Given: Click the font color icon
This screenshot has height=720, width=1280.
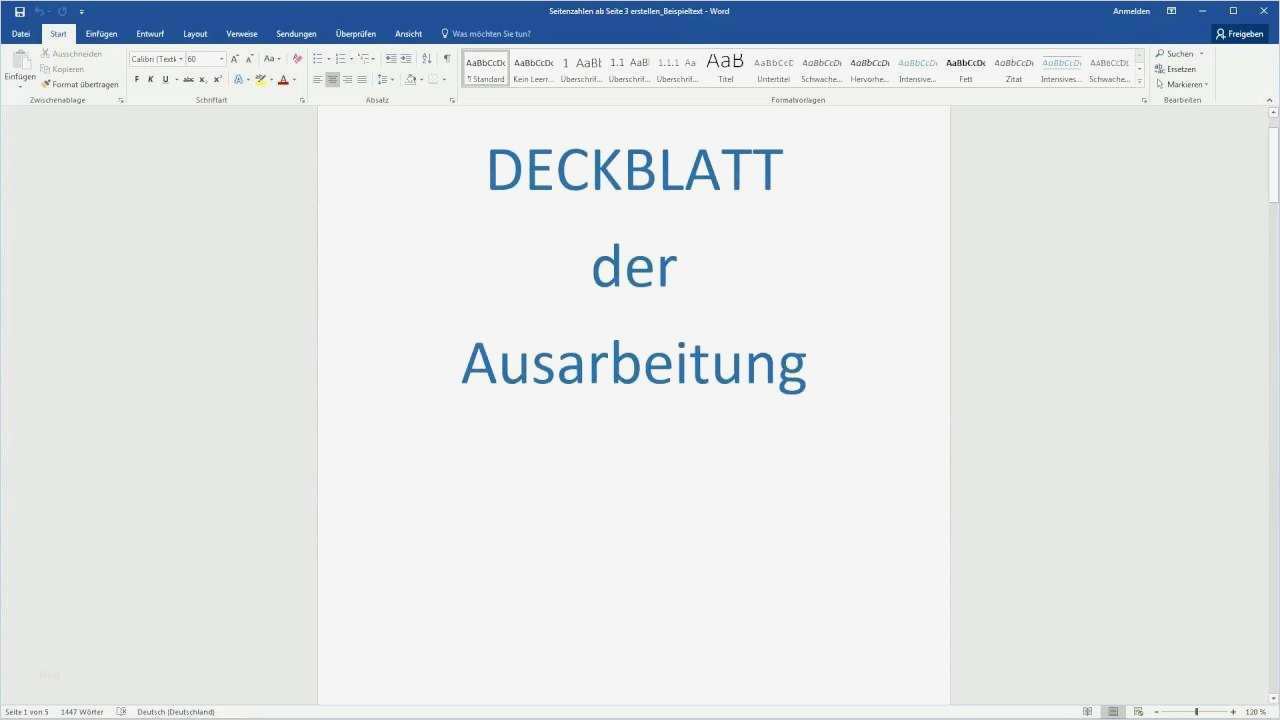Looking at the screenshot, I should 283,79.
